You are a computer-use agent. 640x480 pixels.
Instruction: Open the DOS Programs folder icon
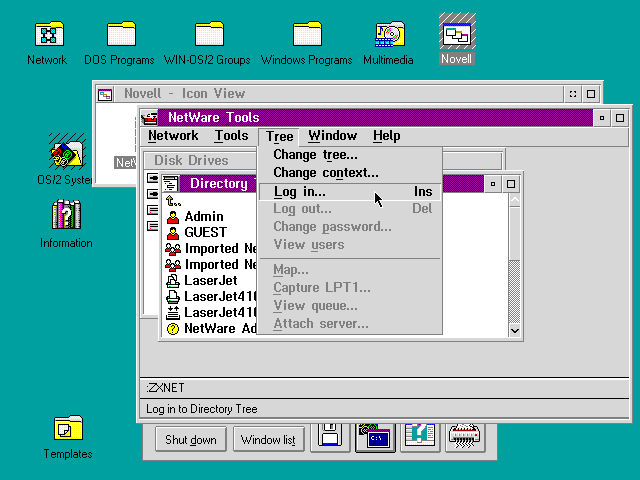click(121, 33)
